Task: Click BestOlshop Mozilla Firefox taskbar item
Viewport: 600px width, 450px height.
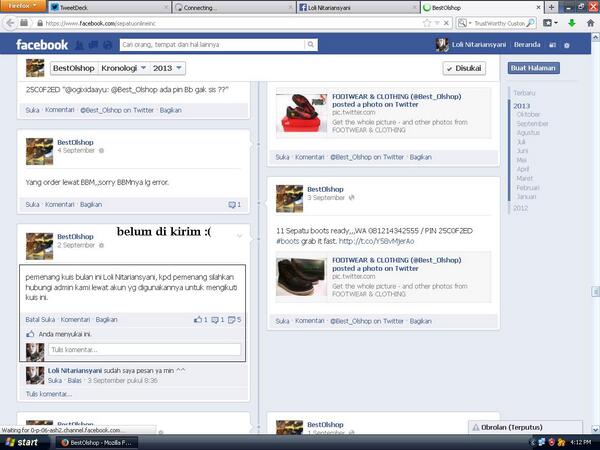Action: click(98, 443)
